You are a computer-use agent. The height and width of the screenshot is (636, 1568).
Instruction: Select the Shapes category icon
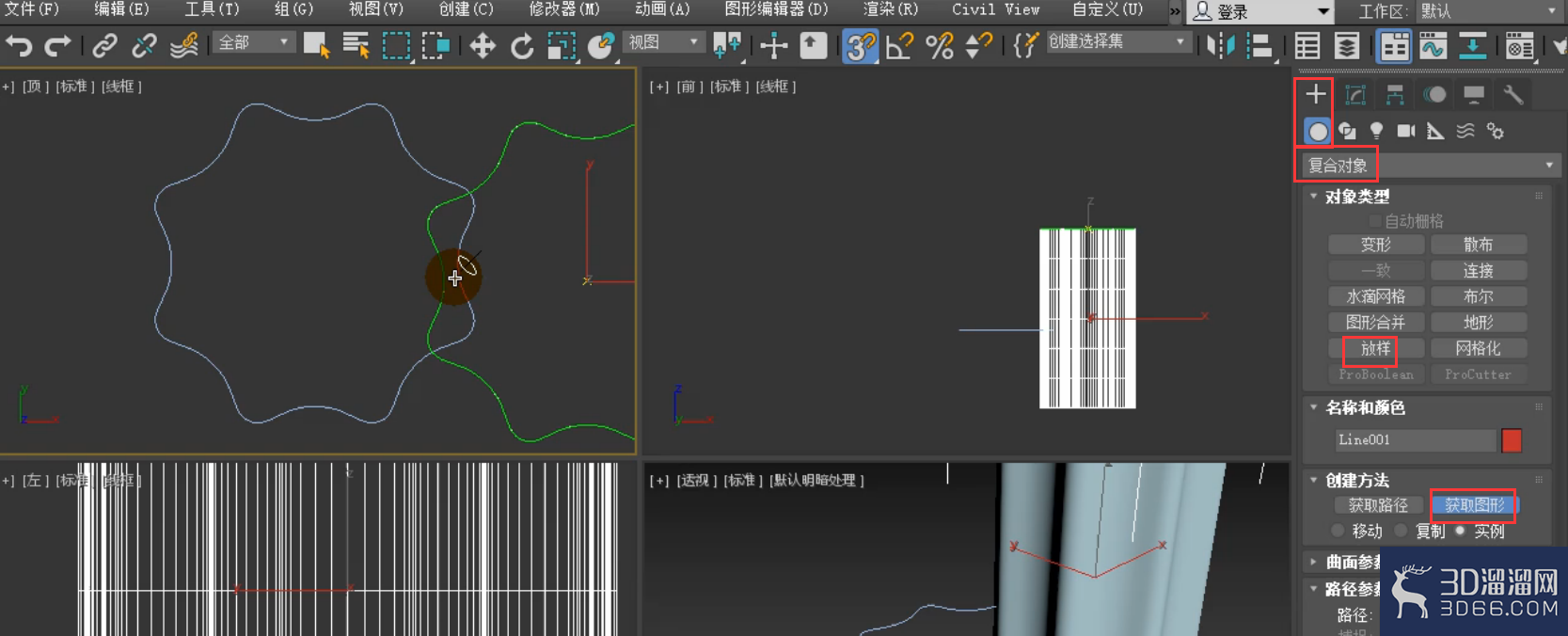1347,131
